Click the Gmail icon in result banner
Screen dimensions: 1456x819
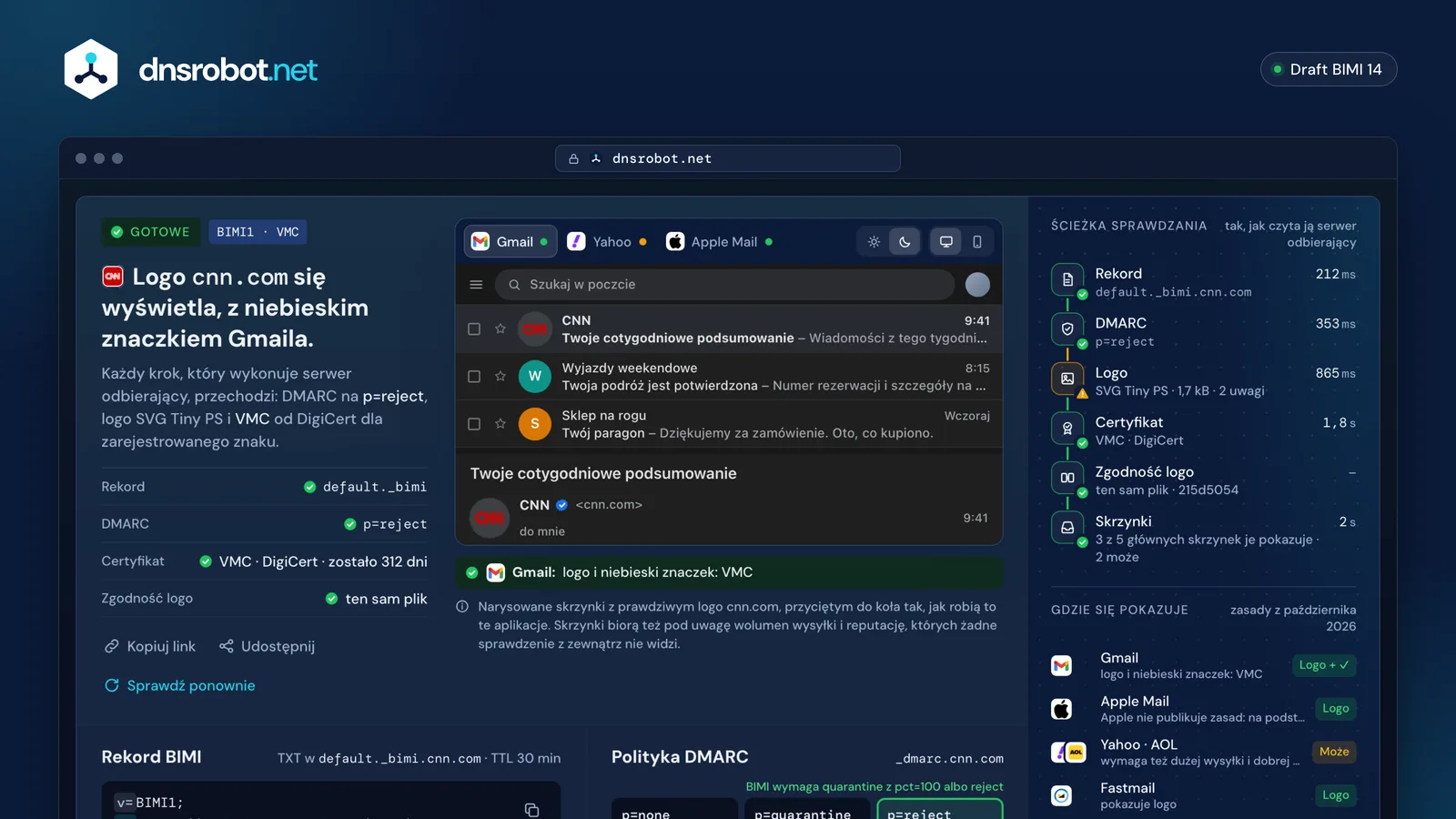[x=495, y=572]
